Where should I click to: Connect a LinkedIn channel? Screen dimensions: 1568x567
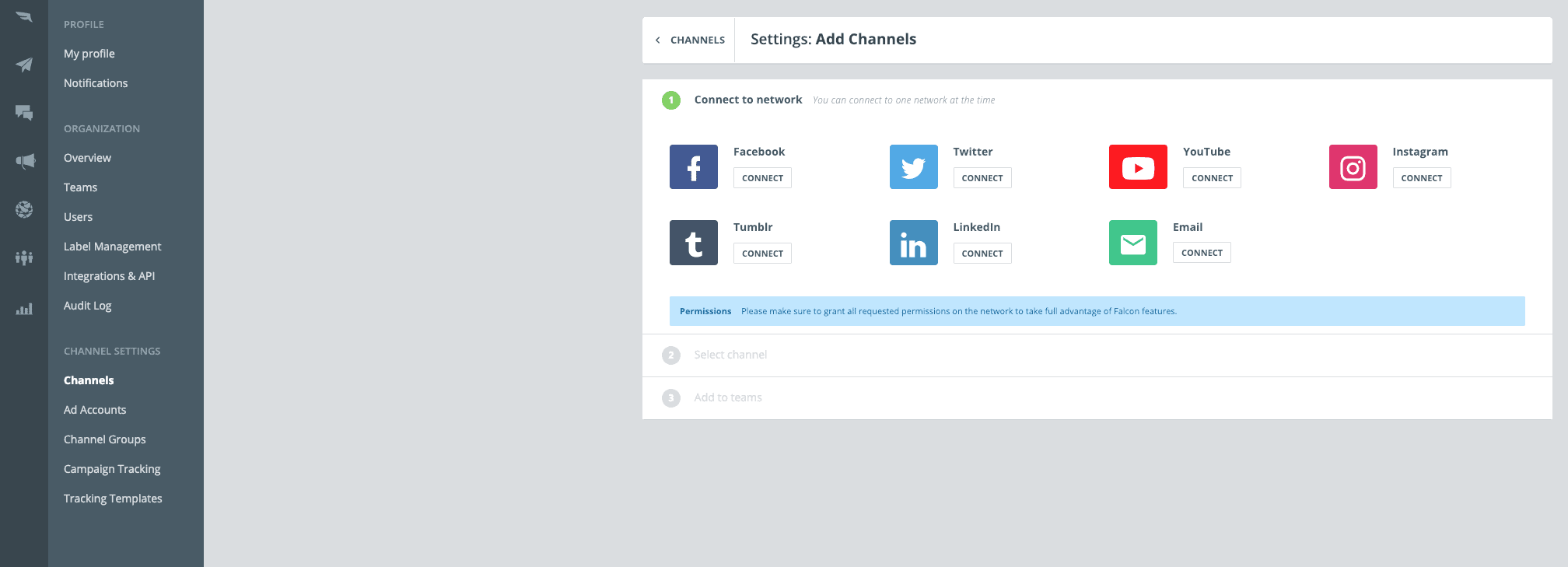tap(982, 254)
